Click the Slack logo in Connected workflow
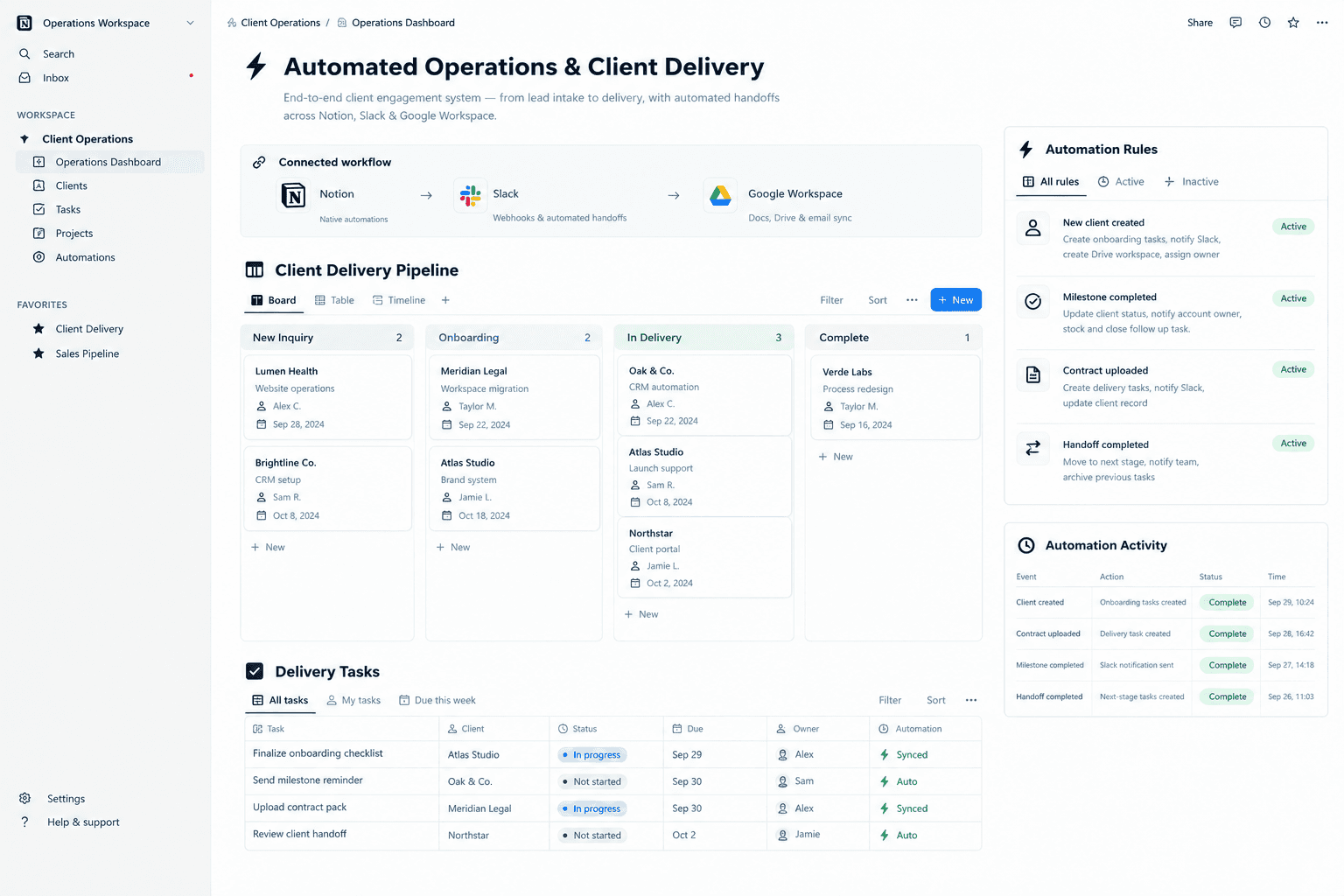 [x=471, y=196]
